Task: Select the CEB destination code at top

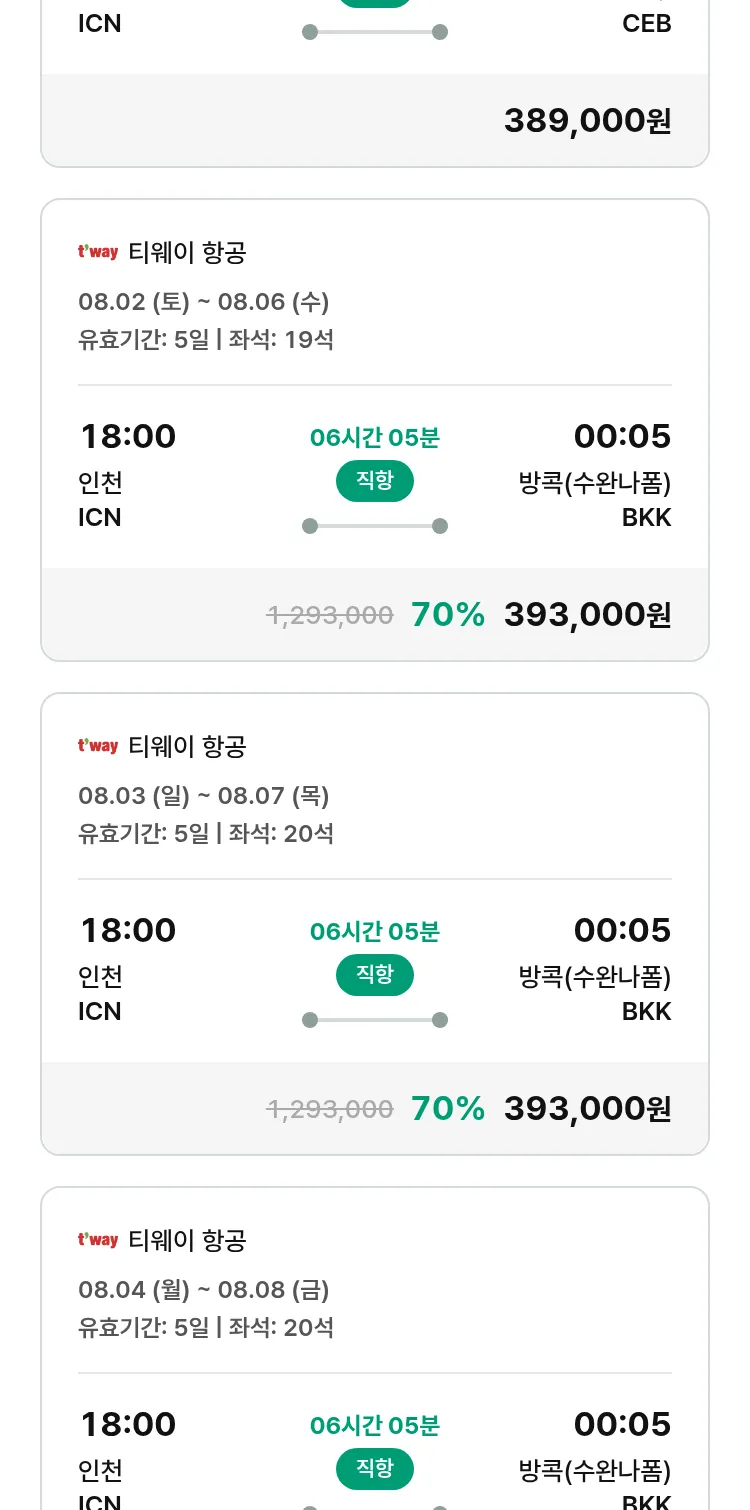Action: point(647,23)
